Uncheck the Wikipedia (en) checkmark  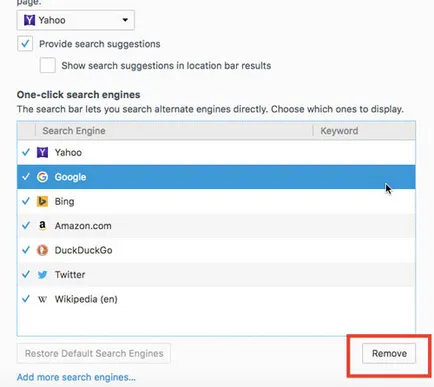(26, 299)
